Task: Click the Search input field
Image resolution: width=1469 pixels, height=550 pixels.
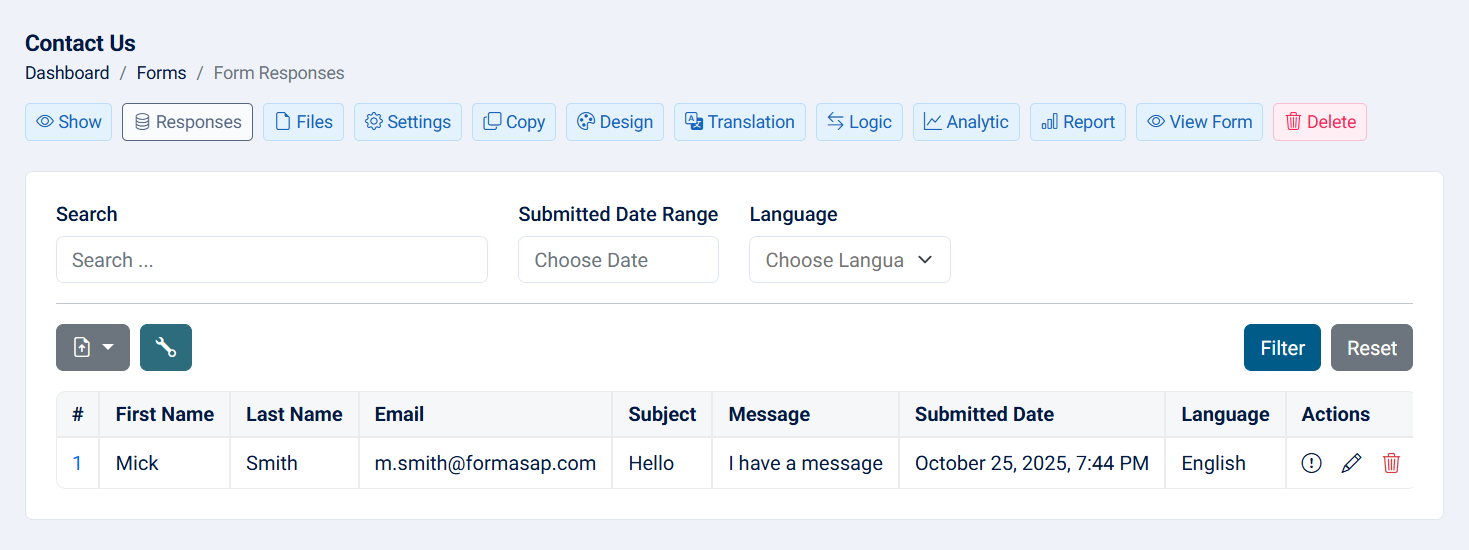Action: point(271,260)
